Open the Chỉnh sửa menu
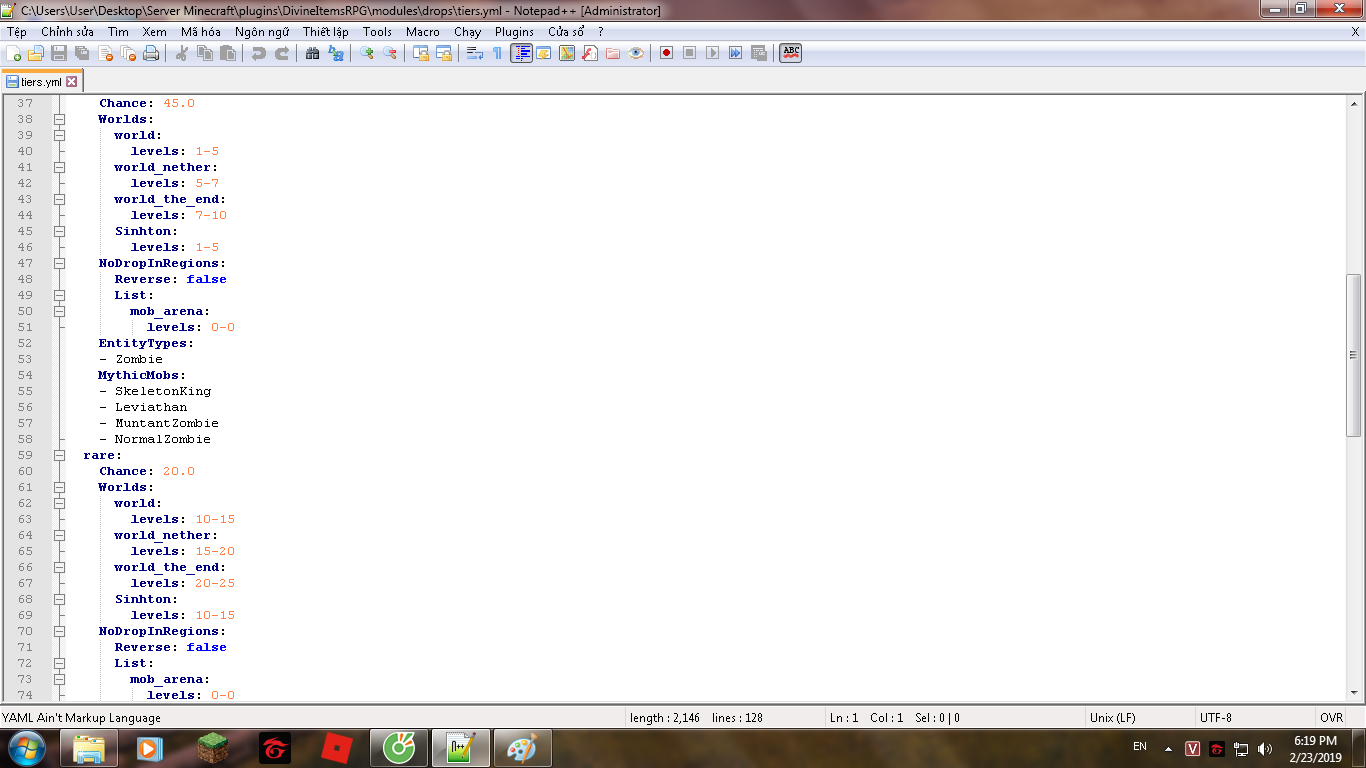The height and width of the screenshot is (768, 1366). click(x=67, y=32)
